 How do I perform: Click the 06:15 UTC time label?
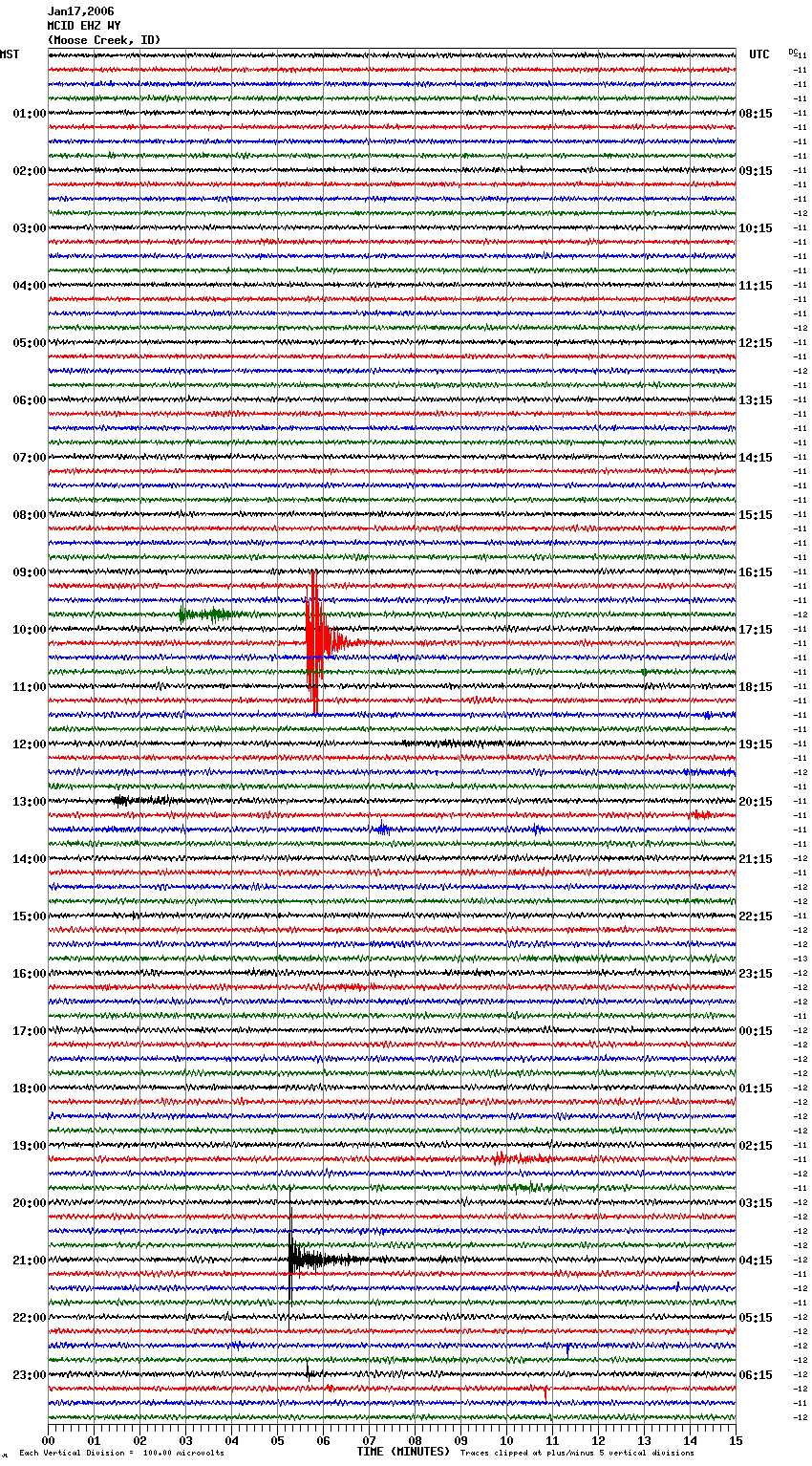(756, 1375)
